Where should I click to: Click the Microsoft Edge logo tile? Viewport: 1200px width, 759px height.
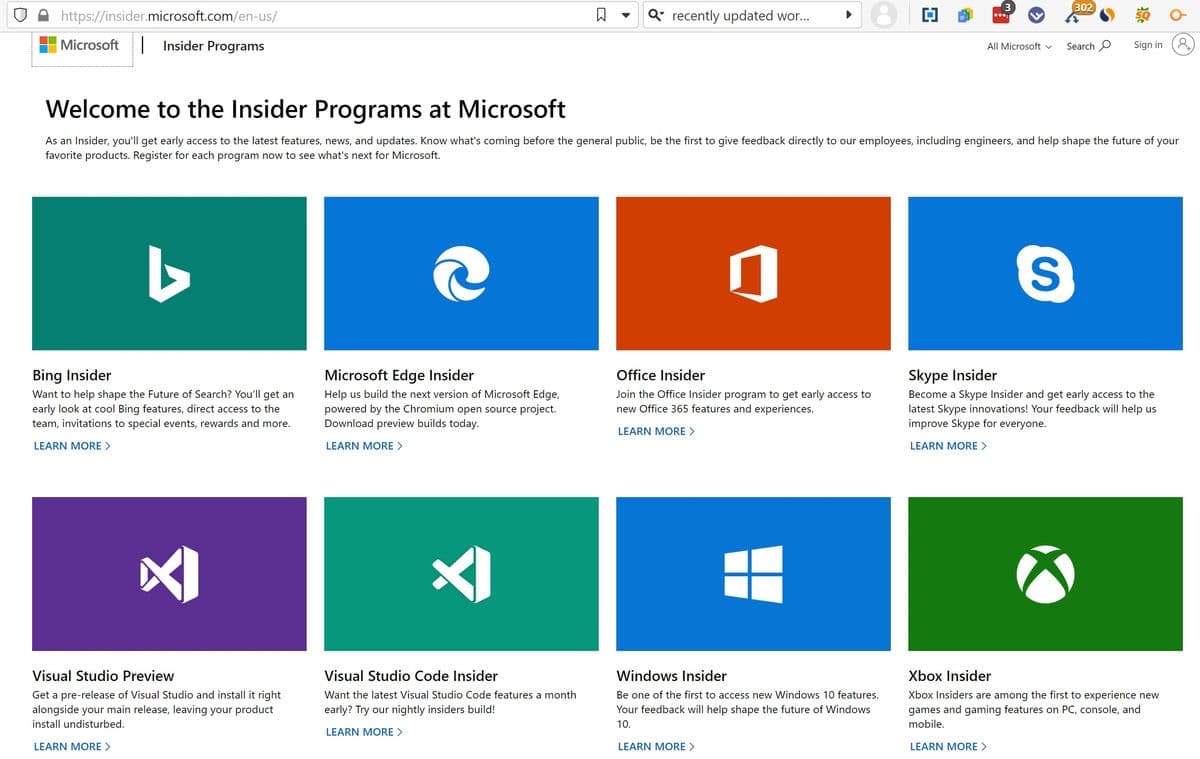click(x=461, y=273)
